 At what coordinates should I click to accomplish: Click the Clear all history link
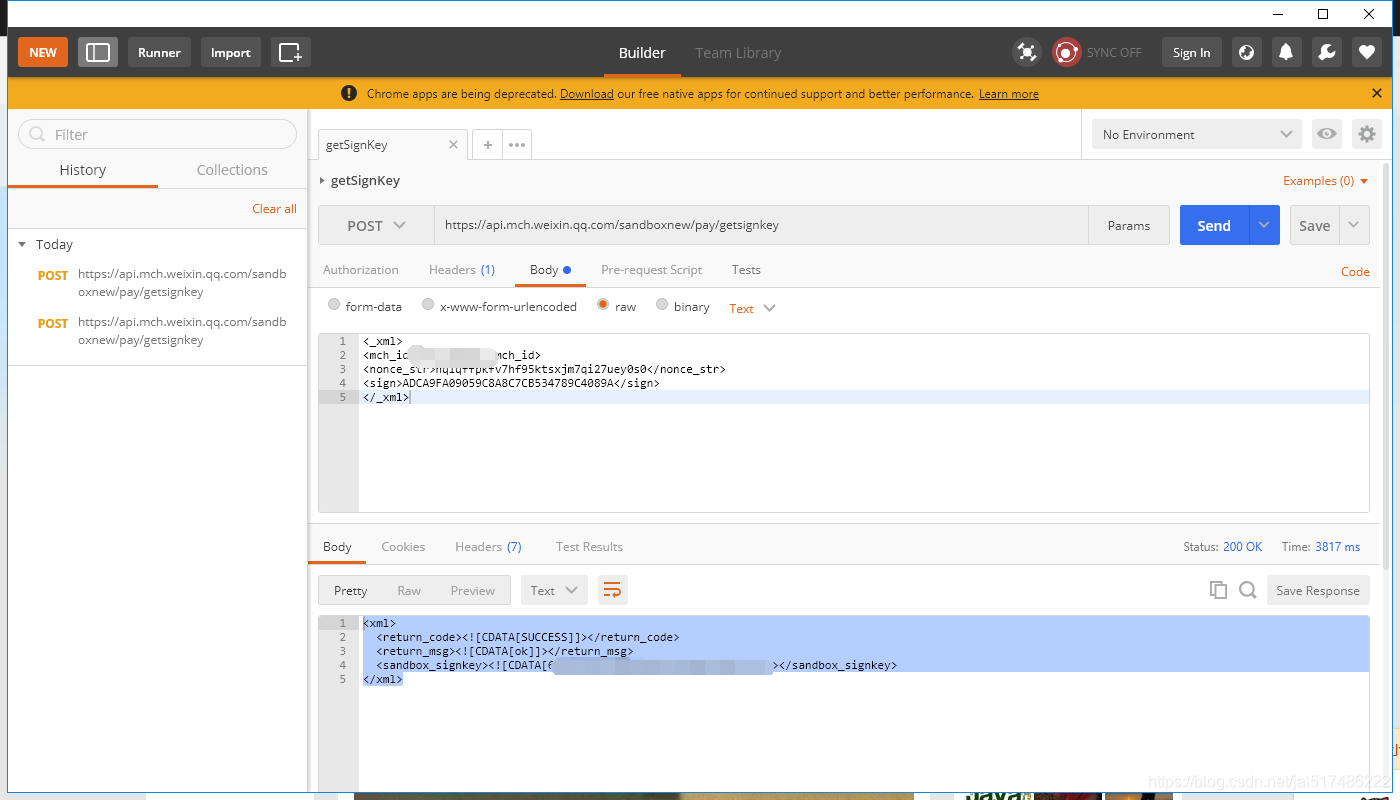pyautogui.click(x=274, y=209)
